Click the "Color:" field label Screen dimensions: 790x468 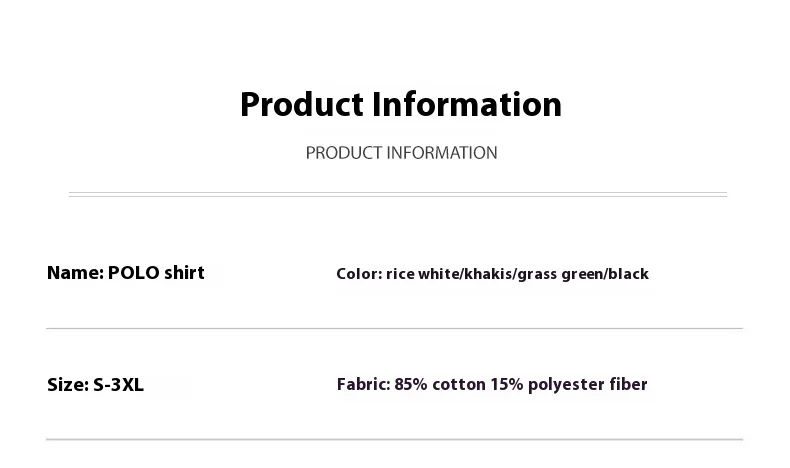click(358, 274)
